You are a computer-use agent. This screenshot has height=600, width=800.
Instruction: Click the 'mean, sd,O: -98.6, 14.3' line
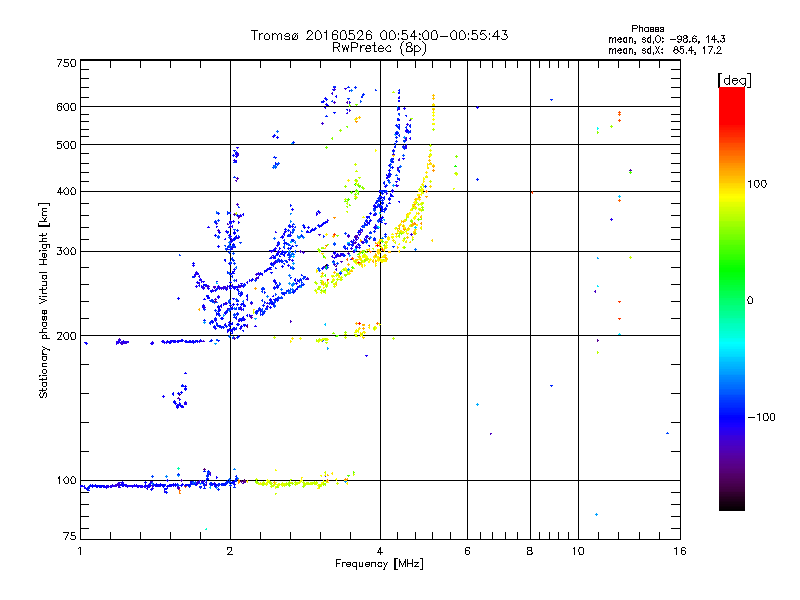tap(666, 40)
